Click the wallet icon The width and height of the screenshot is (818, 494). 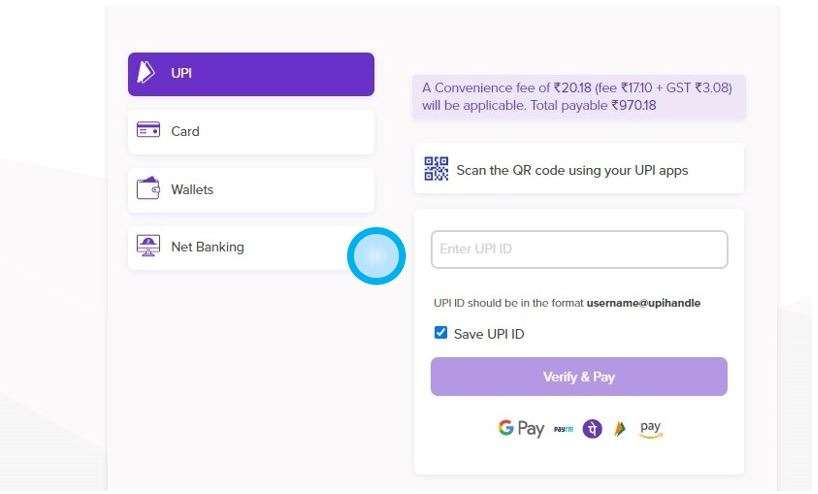(148, 189)
